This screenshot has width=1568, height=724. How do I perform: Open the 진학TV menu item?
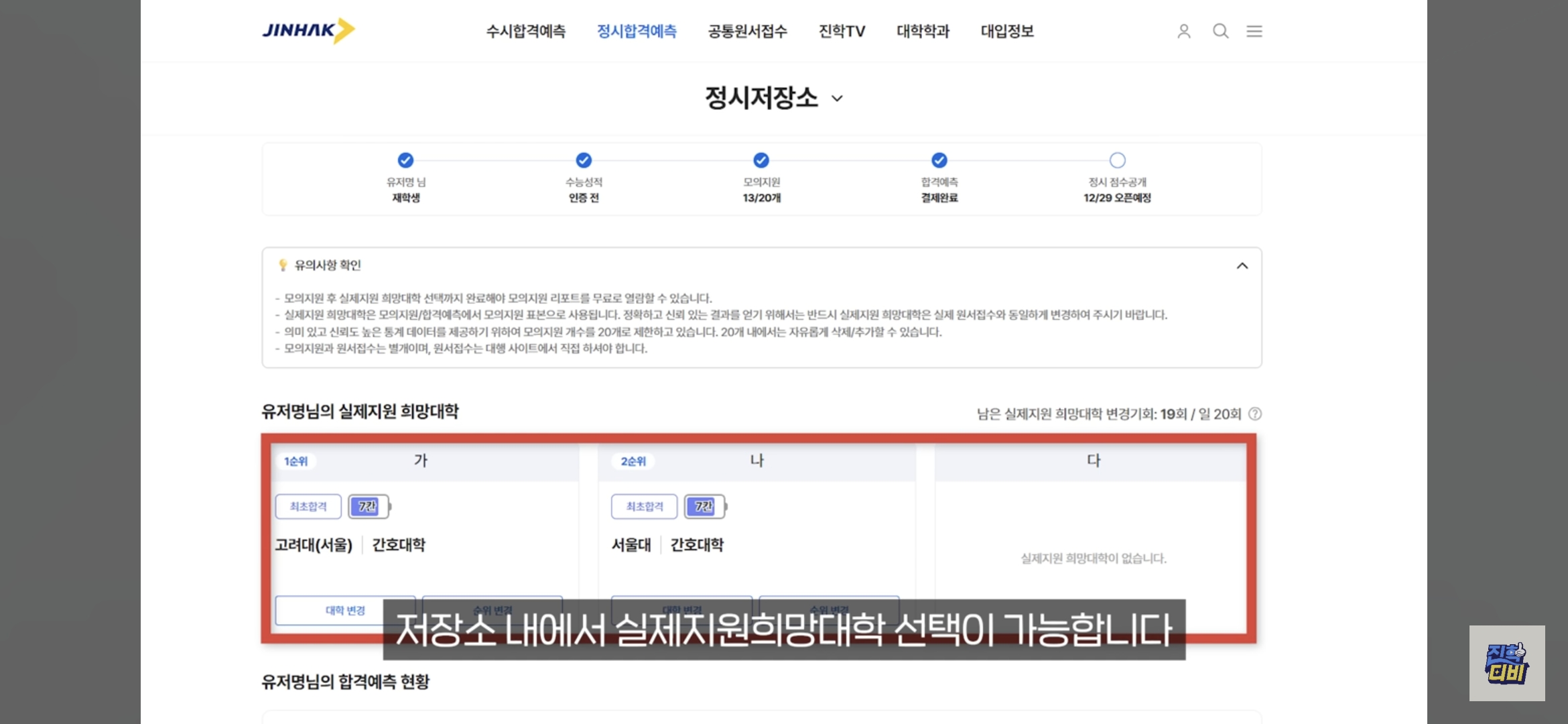(x=842, y=32)
